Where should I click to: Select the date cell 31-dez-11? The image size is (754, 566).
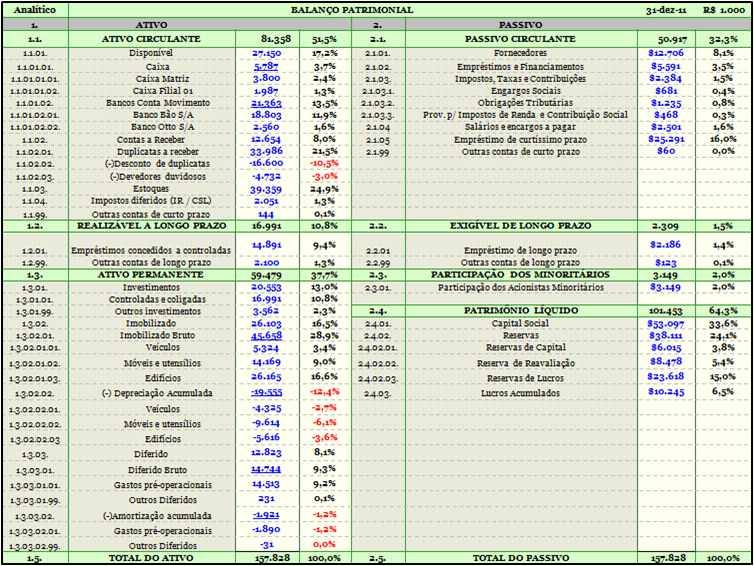tap(666, 10)
